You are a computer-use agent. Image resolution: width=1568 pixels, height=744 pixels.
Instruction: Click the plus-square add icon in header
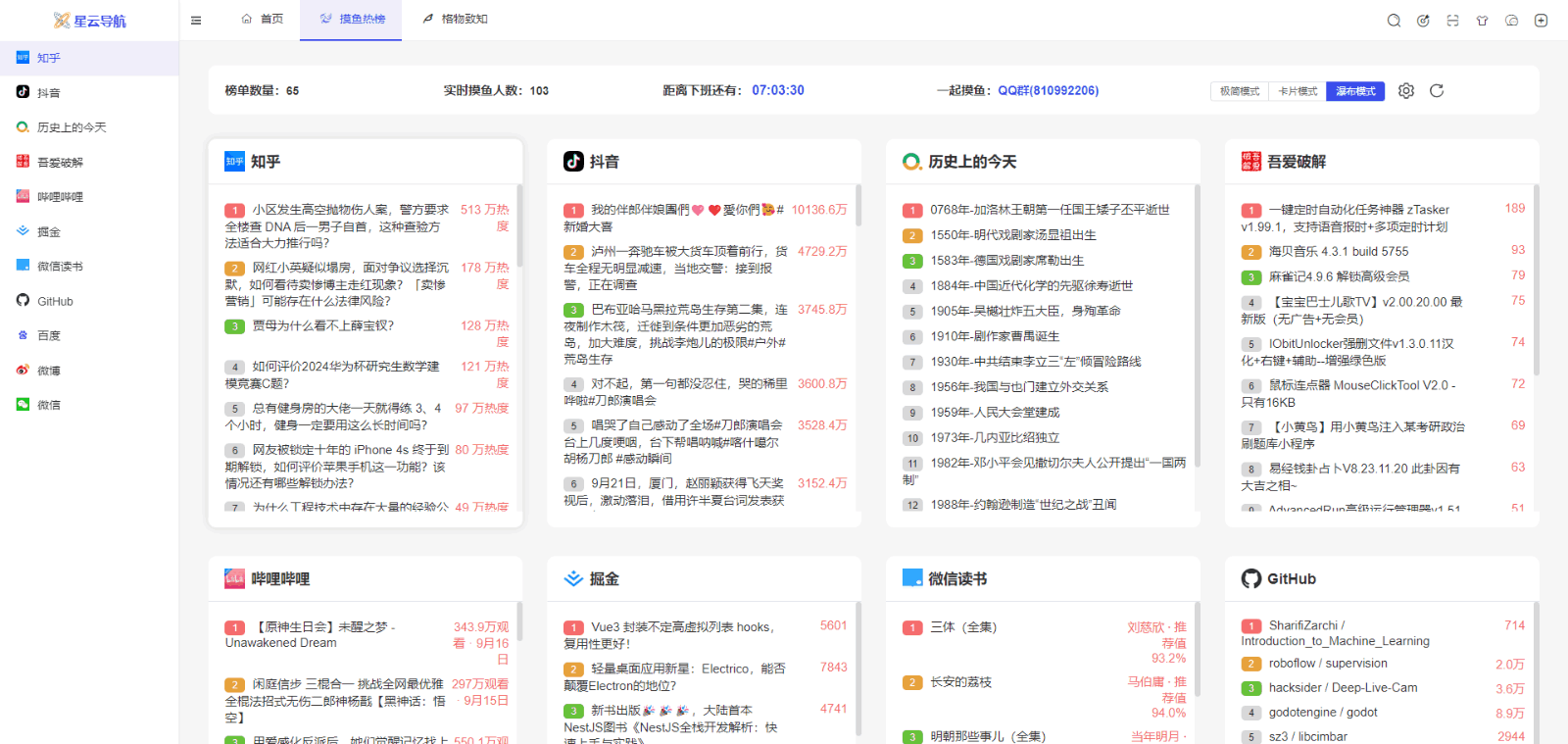1541,21
